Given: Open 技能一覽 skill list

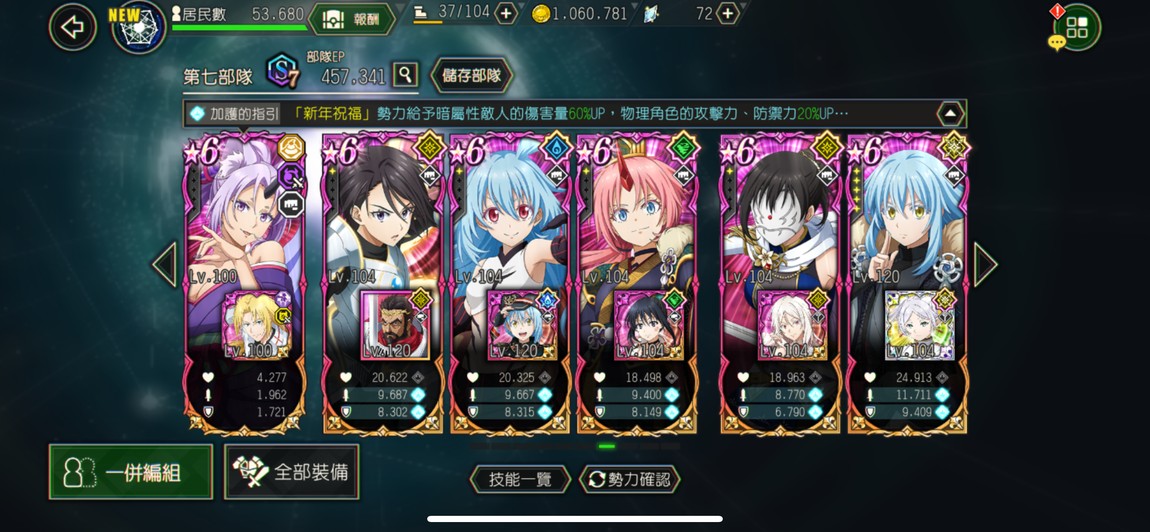Looking at the screenshot, I should click(x=520, y=479).
